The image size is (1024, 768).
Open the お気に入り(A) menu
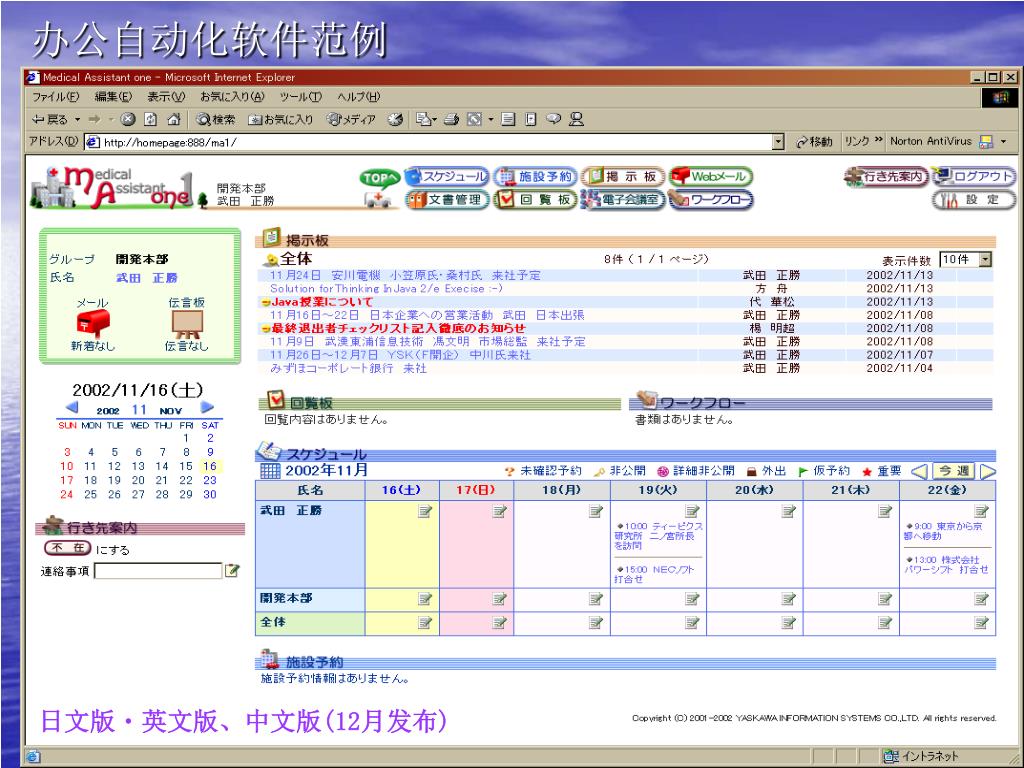232,97
